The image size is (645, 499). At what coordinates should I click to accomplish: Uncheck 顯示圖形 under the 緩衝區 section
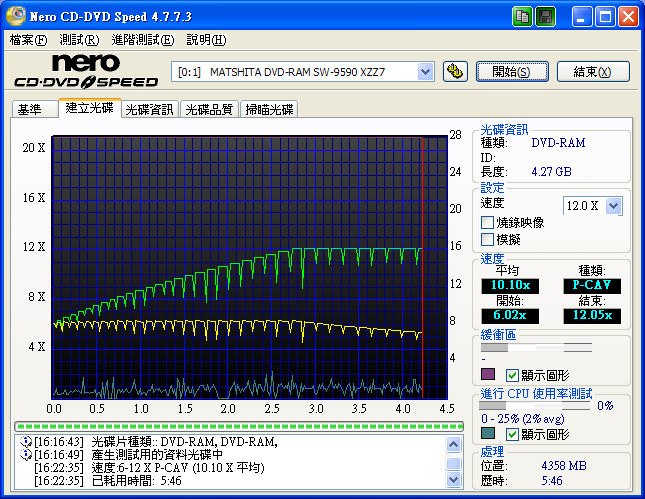[x=513, y=375]
